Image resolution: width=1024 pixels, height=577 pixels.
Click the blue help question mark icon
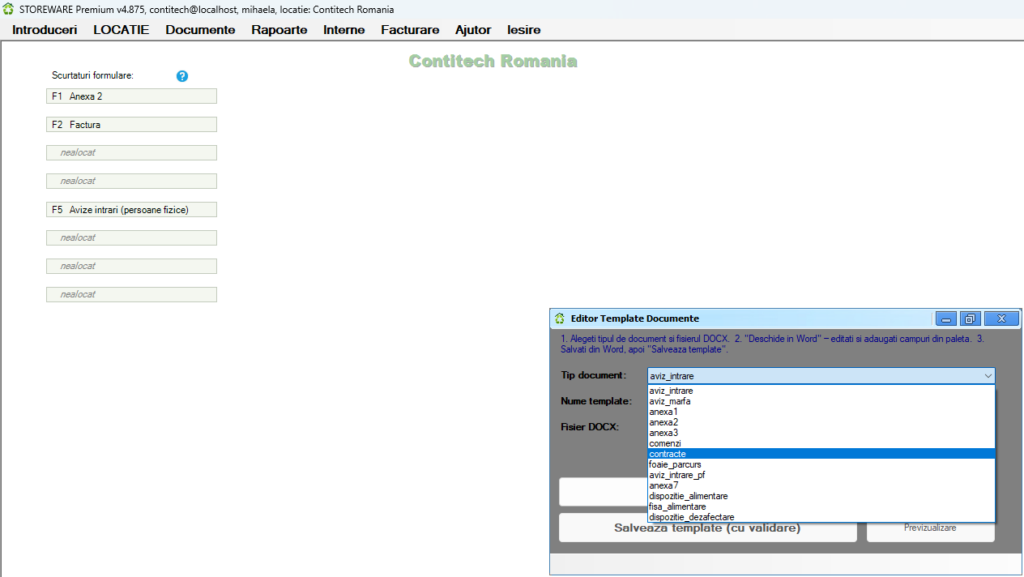tap(182, 76)
